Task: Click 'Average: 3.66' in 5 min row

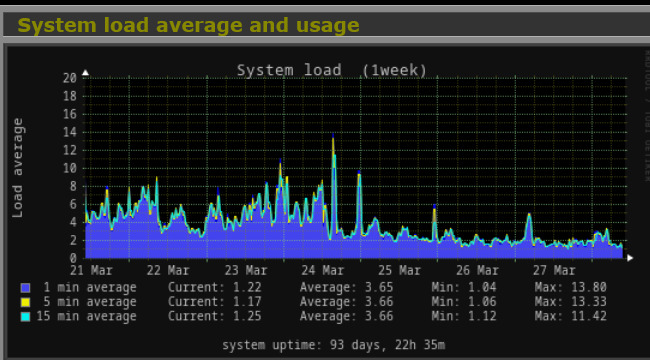Action: tap(347, 302)
